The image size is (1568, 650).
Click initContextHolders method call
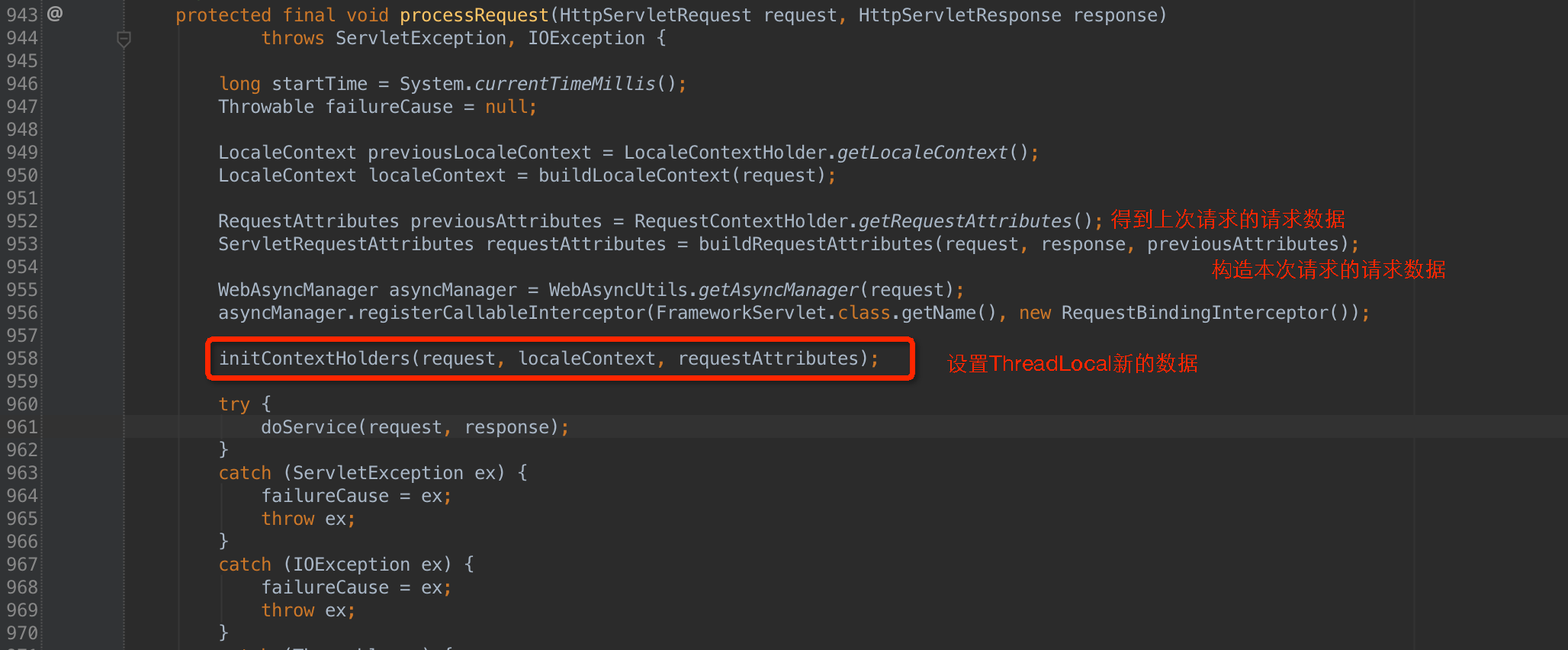314,359
